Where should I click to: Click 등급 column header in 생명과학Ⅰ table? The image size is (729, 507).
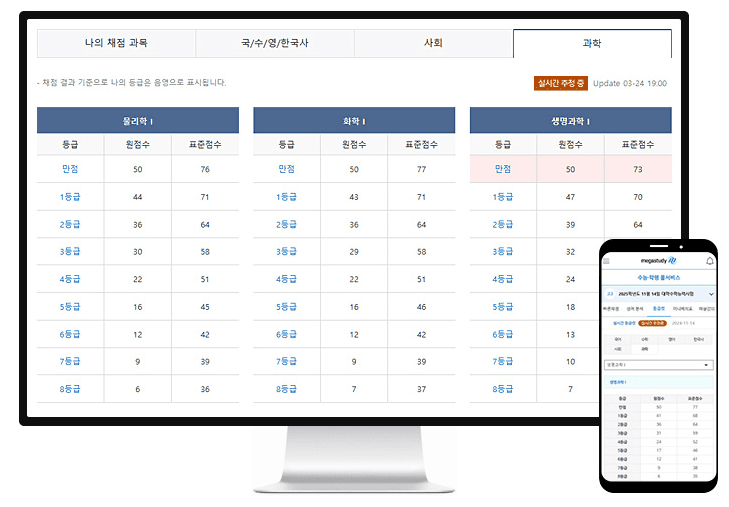tap(503, 145)
